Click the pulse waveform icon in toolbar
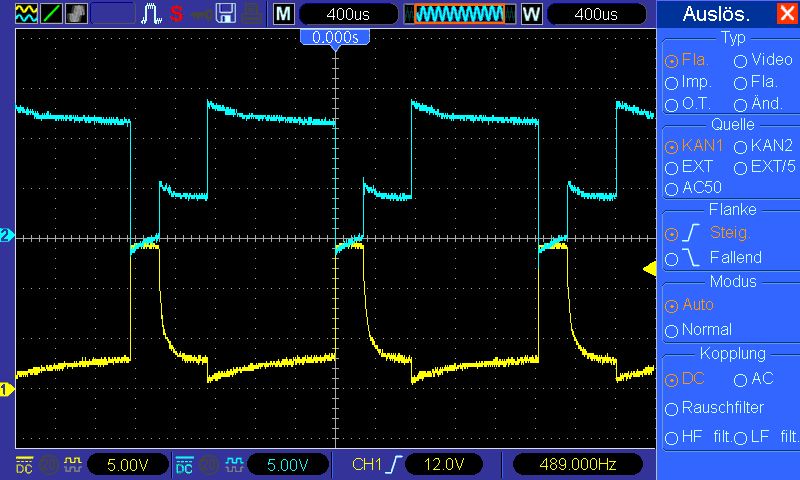The width and height of the screenshot is (800, 480). (x=152, y=13)
